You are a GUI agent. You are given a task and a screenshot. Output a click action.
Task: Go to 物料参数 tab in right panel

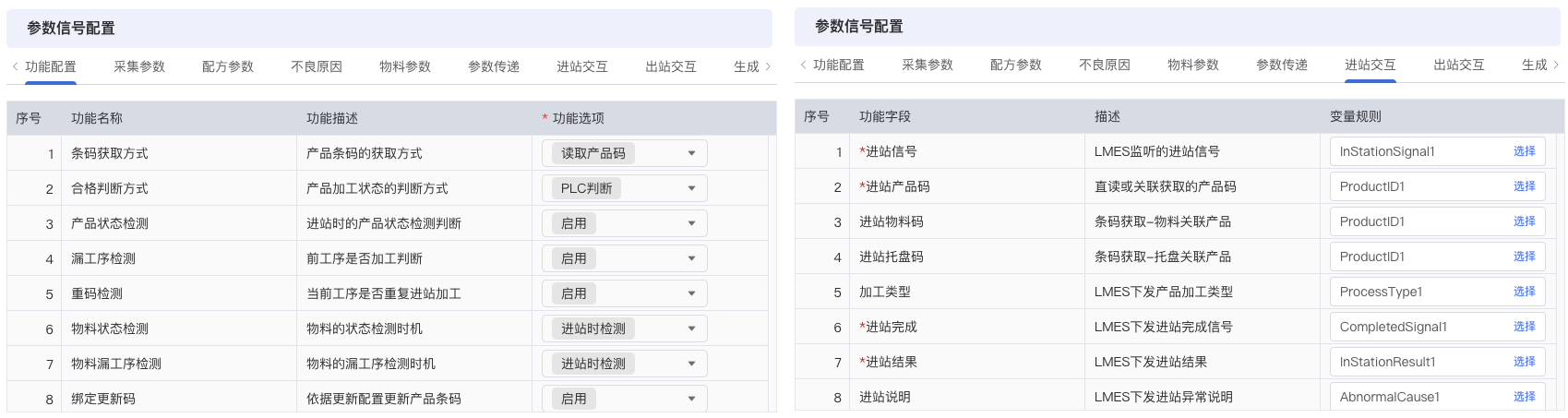pyautogui.click(x=1193, y=65)
